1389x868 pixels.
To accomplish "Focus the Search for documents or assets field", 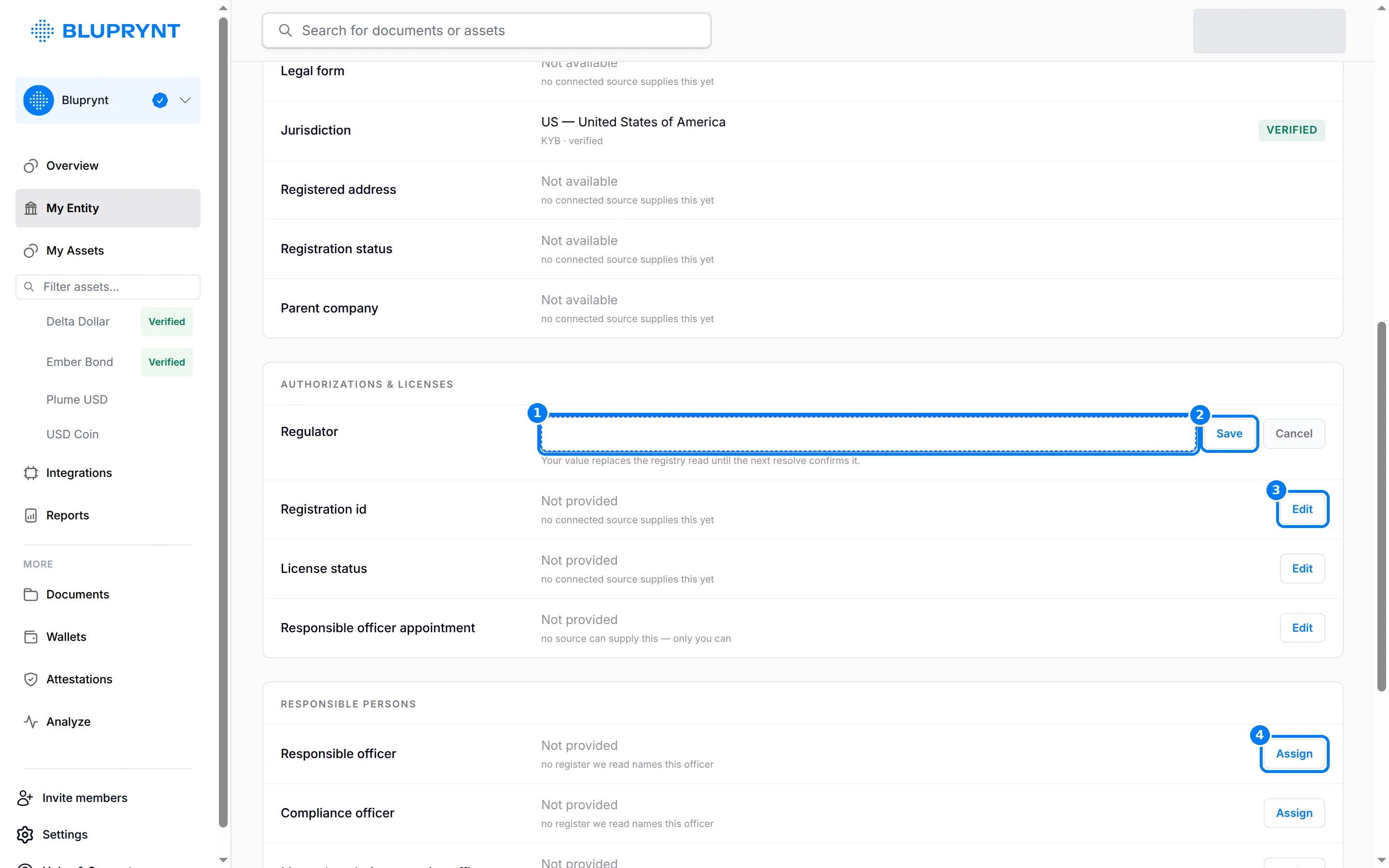I will [487, 30].
